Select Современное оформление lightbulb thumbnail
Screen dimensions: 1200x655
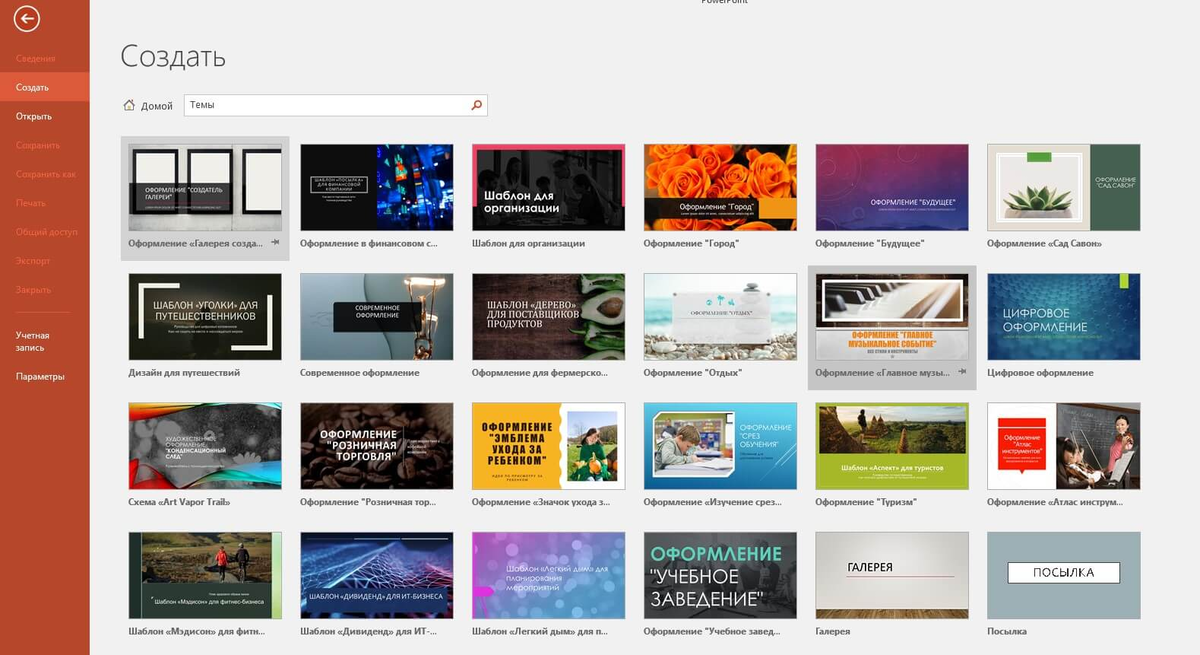pyautogui.click(x=377, y=317)
